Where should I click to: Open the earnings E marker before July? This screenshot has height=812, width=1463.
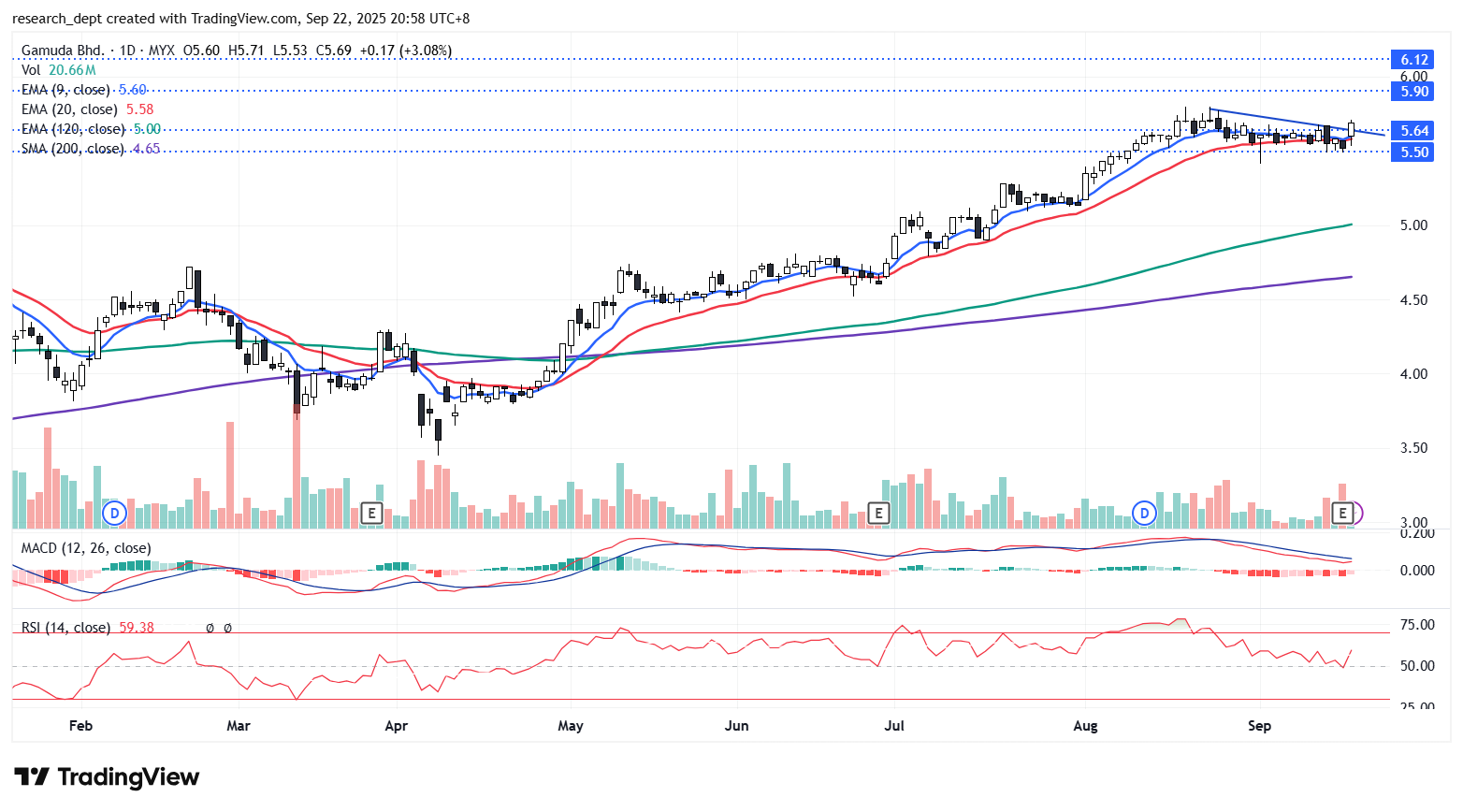click(877, 513)
